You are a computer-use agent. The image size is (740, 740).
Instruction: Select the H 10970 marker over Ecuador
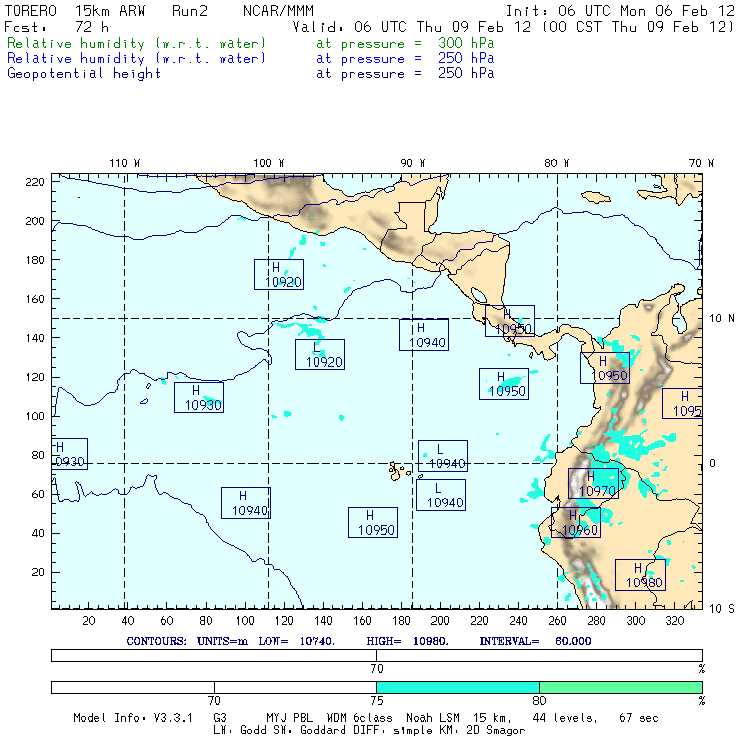point(593,484)
